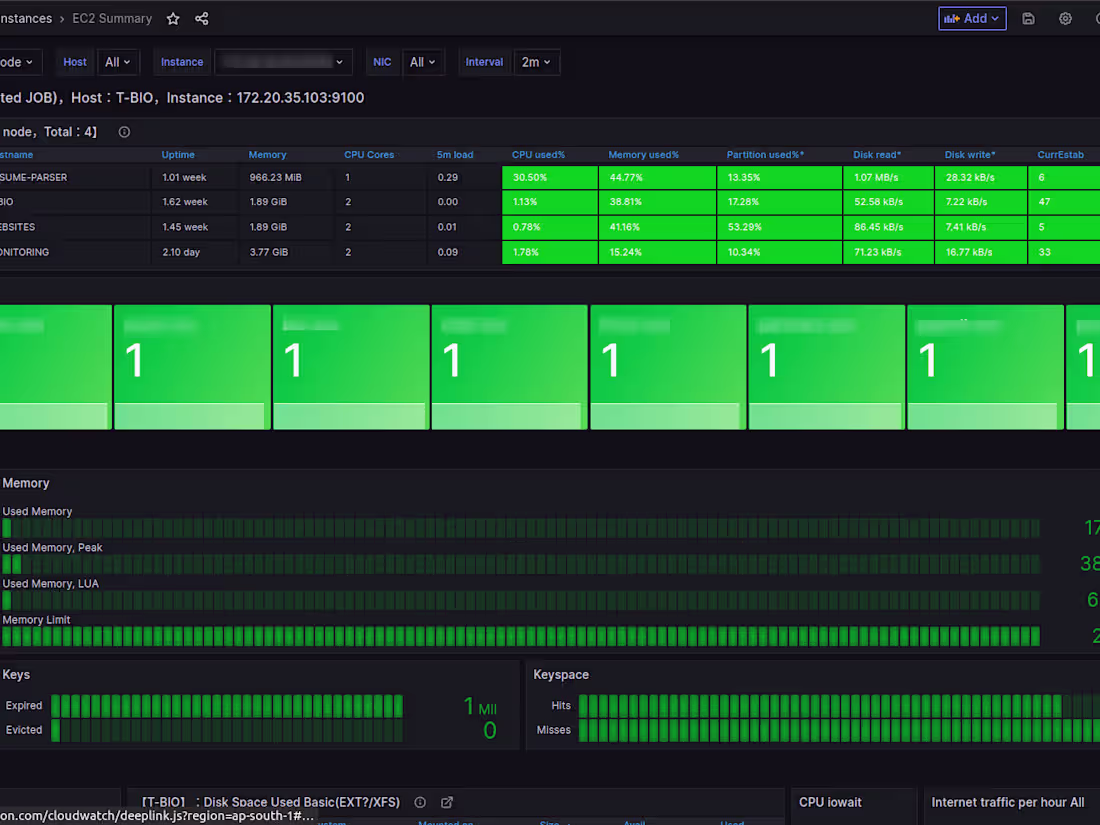This screenshot has width=1100, height=825.
Task: Open dashboard settings with the gear icon
Action: (x=1065, y=18)
